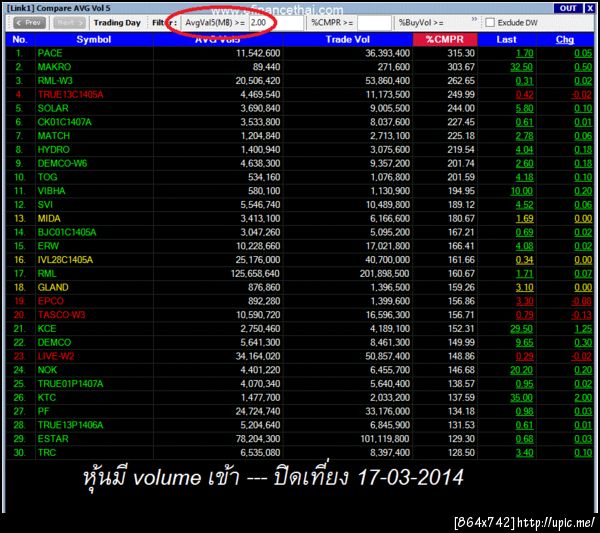Select the IVL28C1405A symbol
The image size is (600, 533).
click(65, 260)
